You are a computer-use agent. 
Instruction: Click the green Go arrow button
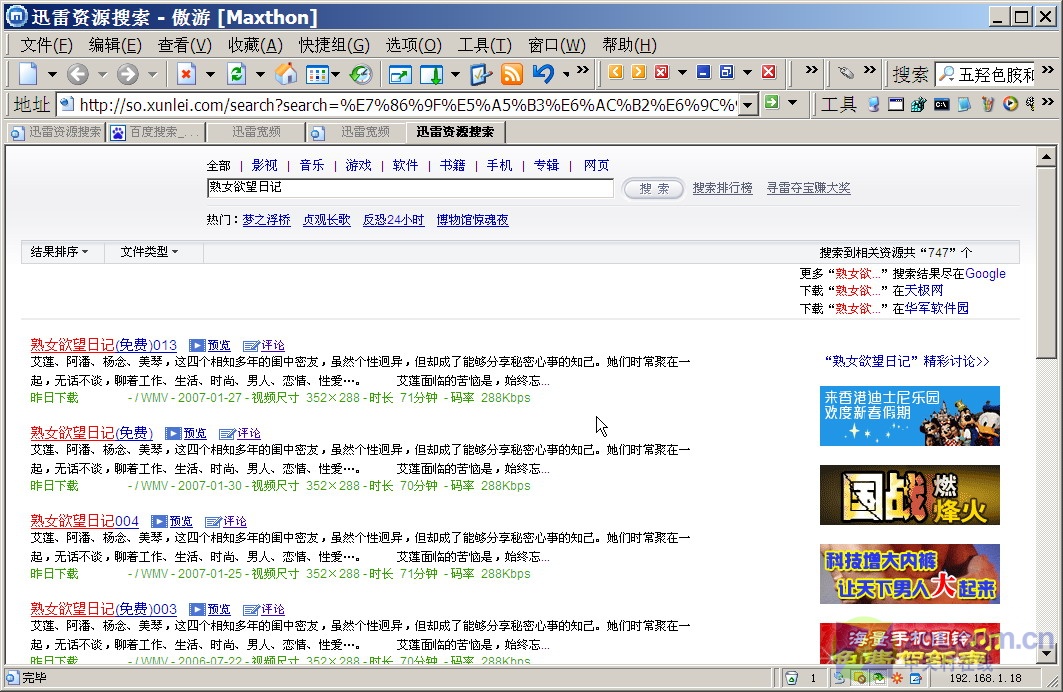(x=771, y=102)
